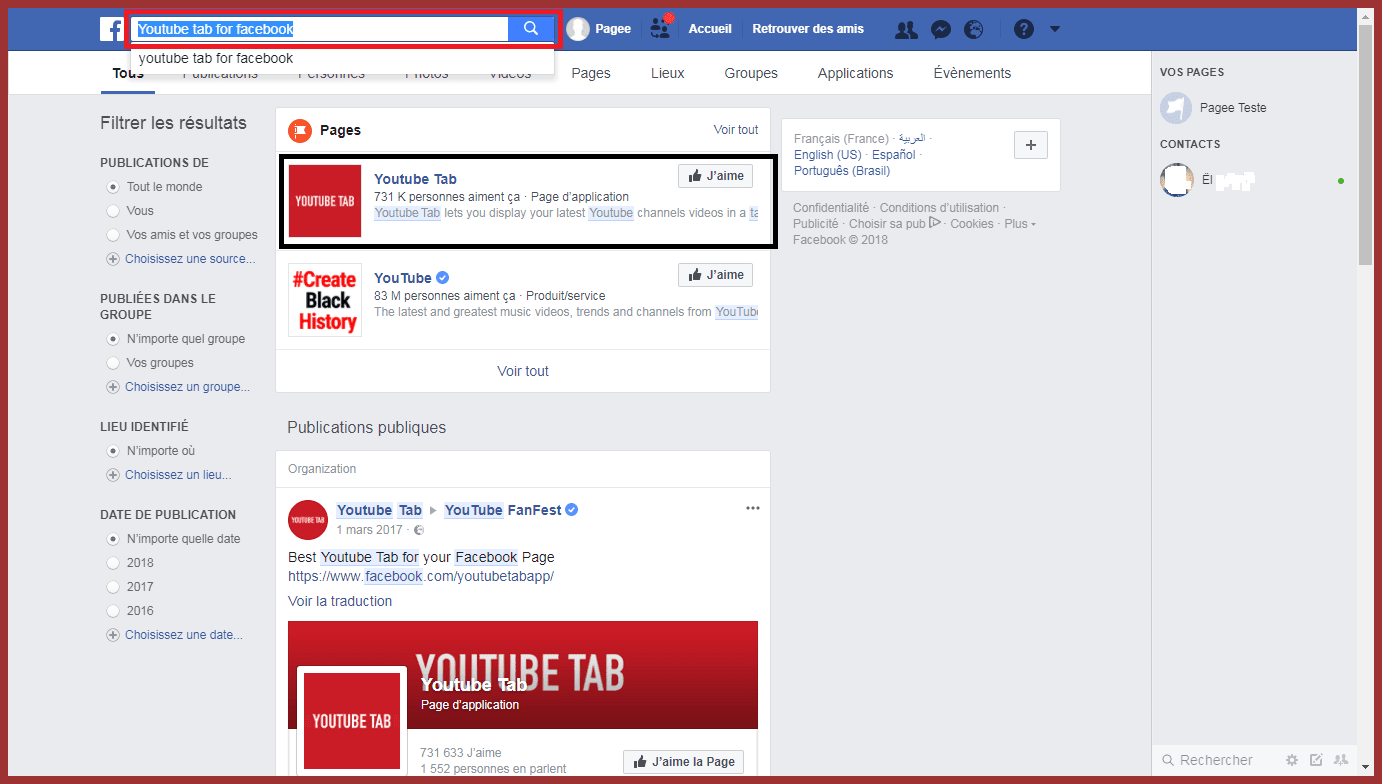
Task: Click "Voir la traduction" link
Action: click(x=340, y=601)
